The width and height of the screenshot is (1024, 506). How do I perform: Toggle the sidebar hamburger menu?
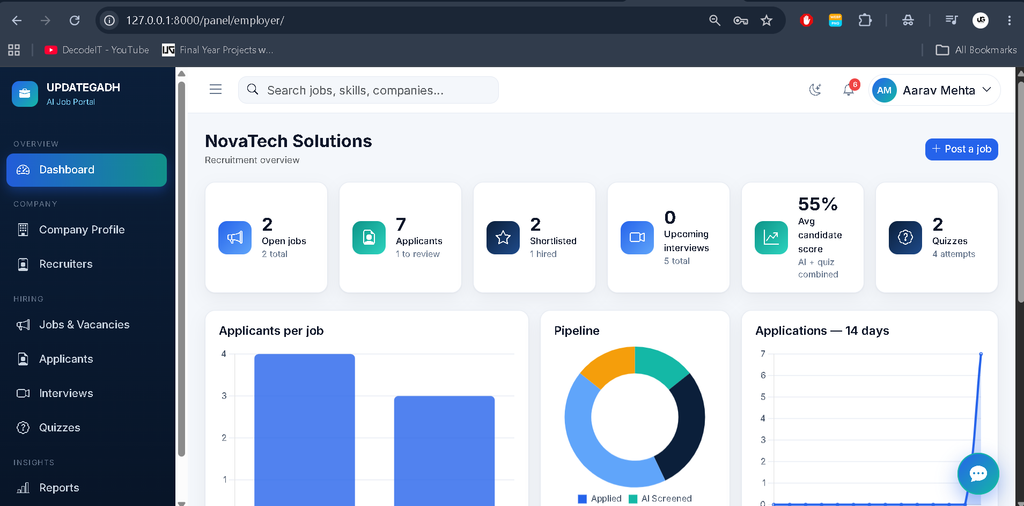(x=216, y=89)
